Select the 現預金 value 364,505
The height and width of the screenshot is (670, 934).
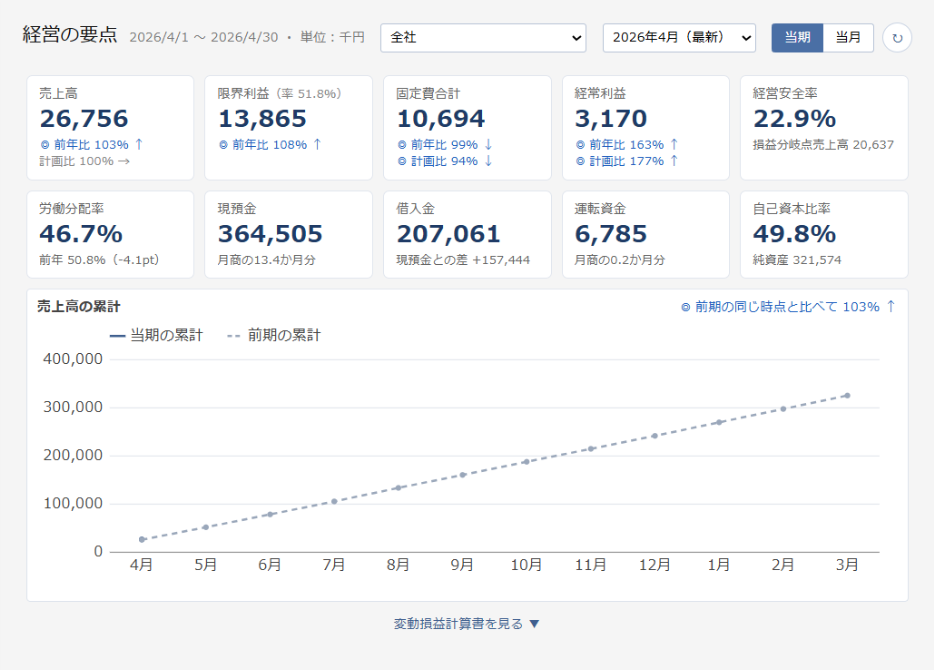coord(270,234)
